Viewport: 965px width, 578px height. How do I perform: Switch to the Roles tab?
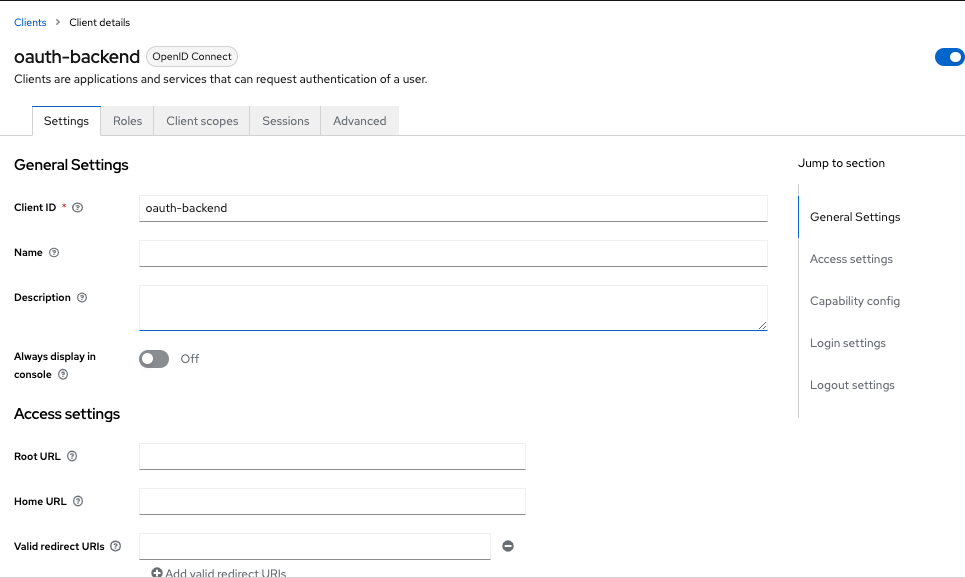(127, 120)
